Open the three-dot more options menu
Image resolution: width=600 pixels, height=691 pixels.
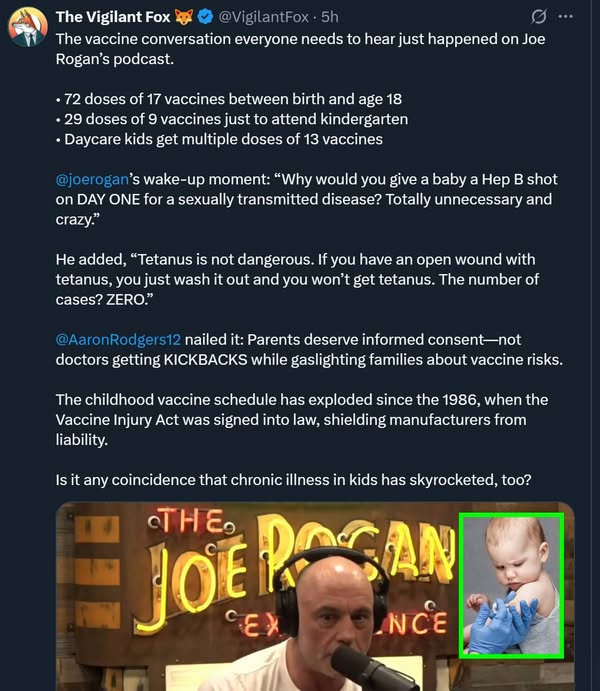(x=565, y=17)
